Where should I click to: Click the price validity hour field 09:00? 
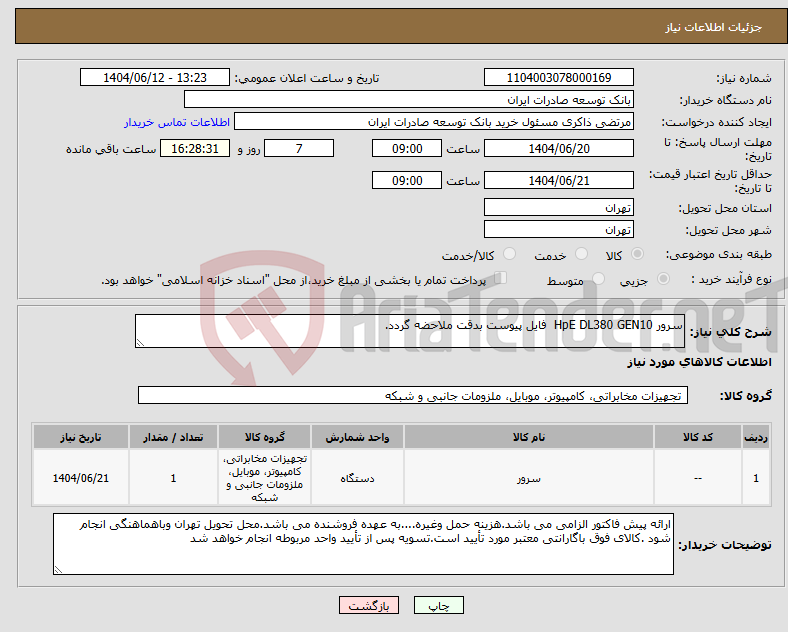[x=407, y=180]
